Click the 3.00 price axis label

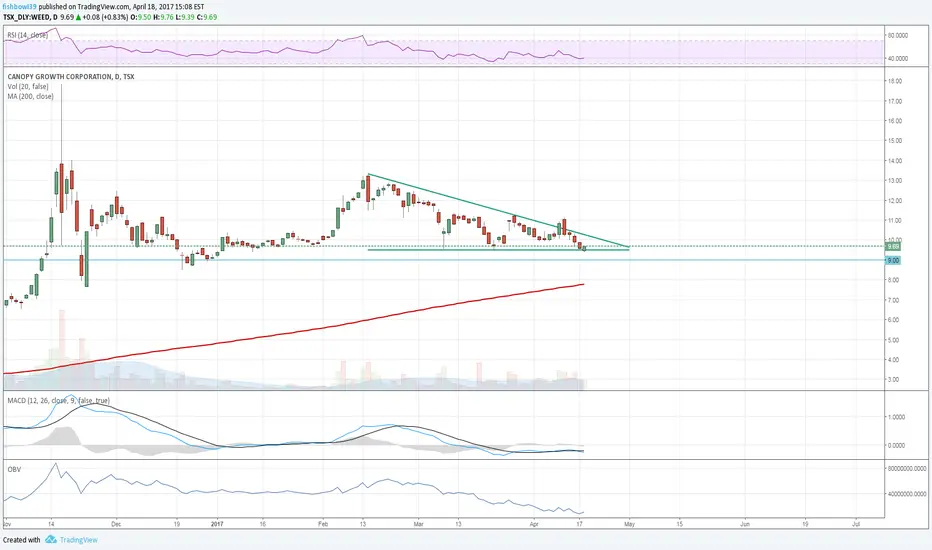894,379
